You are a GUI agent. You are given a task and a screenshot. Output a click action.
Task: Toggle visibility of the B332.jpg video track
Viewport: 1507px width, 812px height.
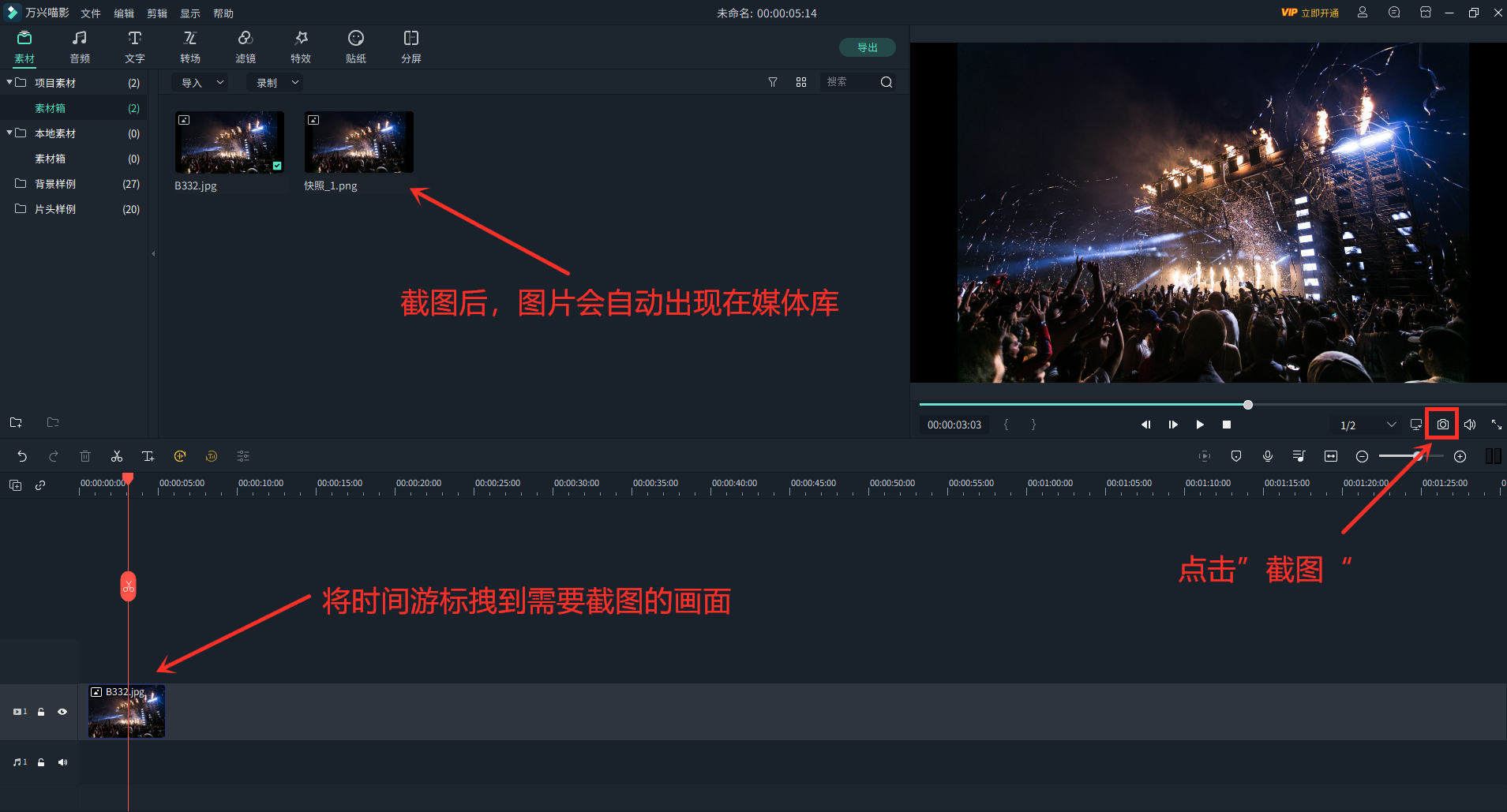[62, 711]
